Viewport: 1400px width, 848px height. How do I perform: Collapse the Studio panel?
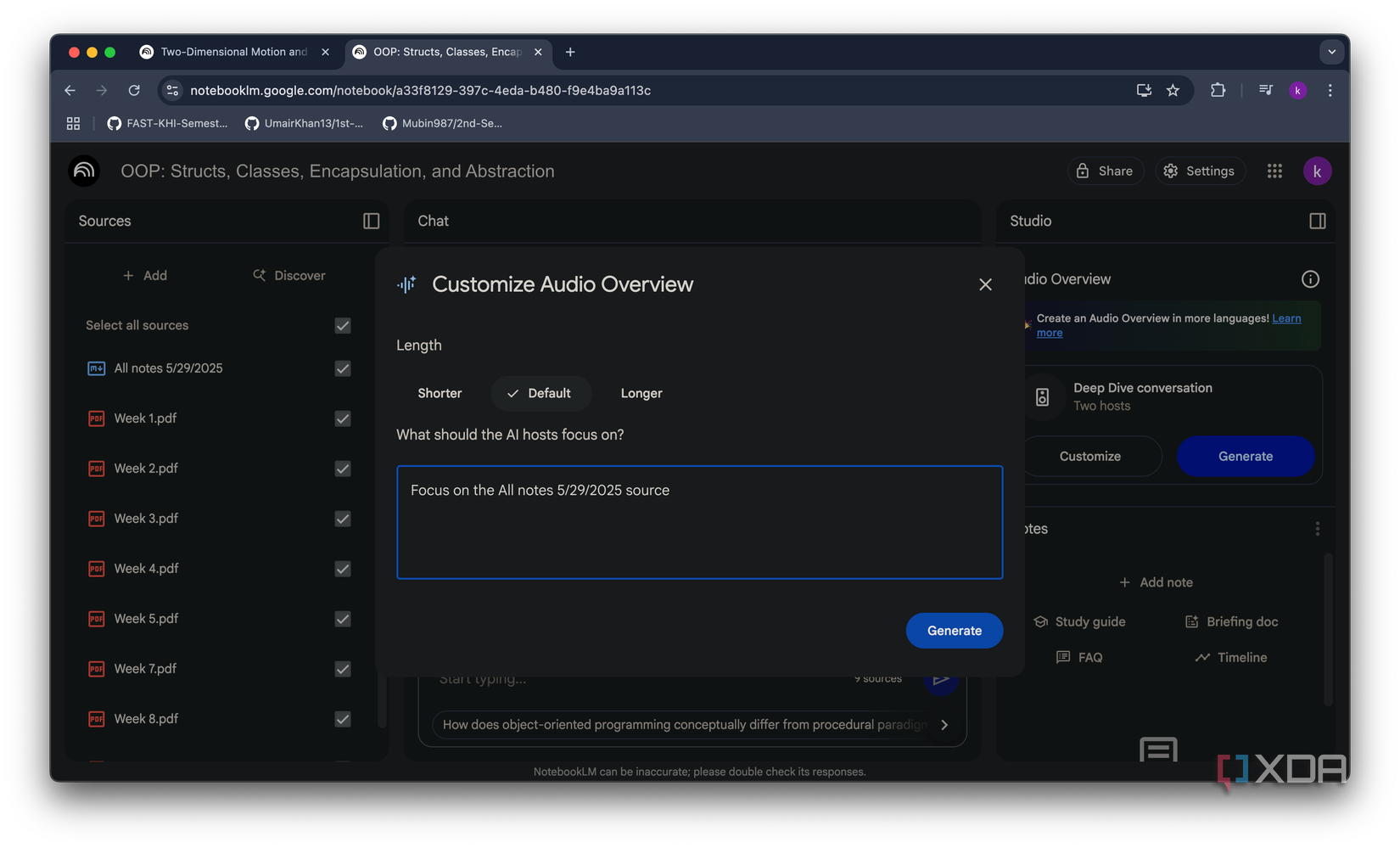tap(1317, 221)
